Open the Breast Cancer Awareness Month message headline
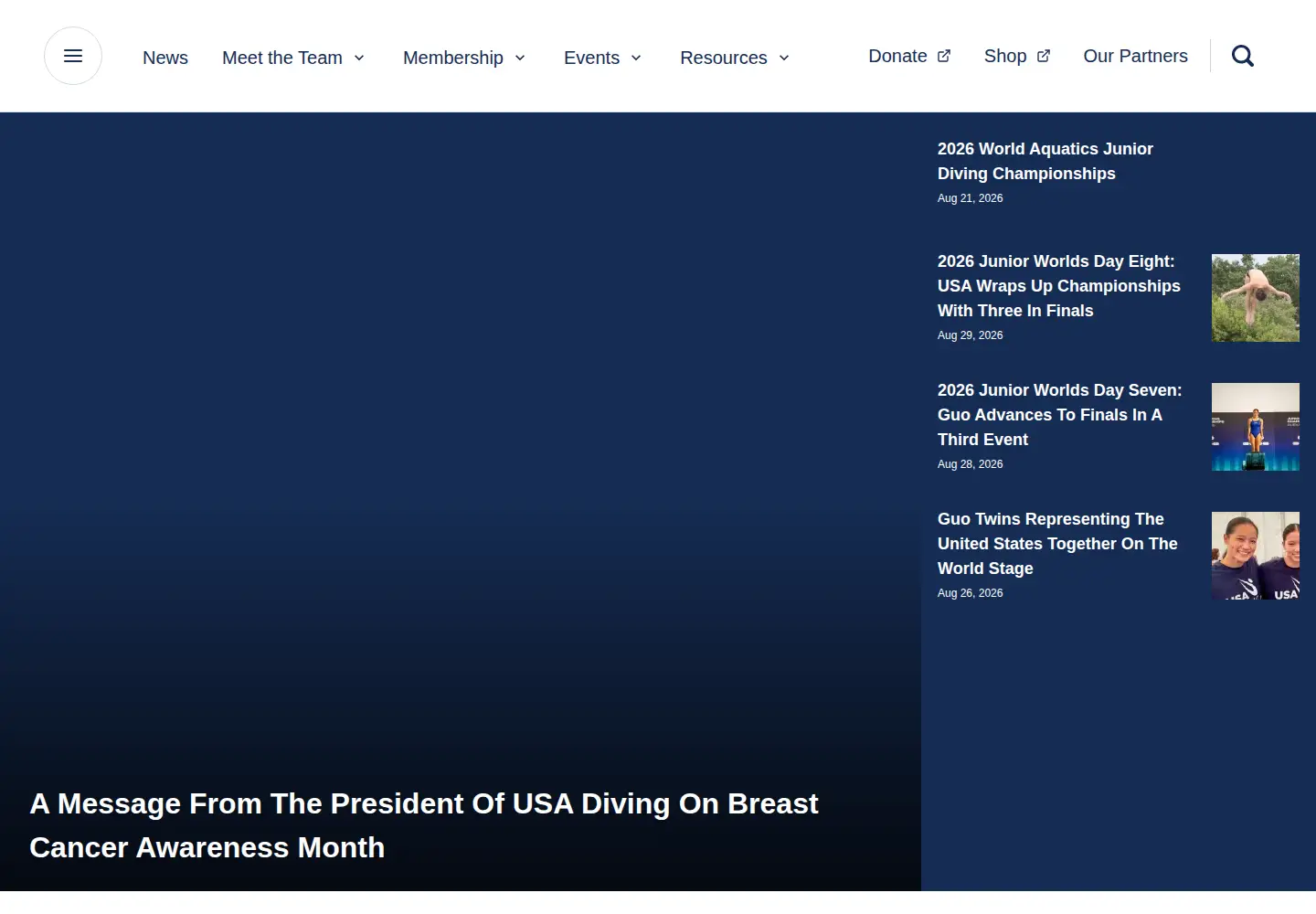1316x914 pixels. click(424, 825)
